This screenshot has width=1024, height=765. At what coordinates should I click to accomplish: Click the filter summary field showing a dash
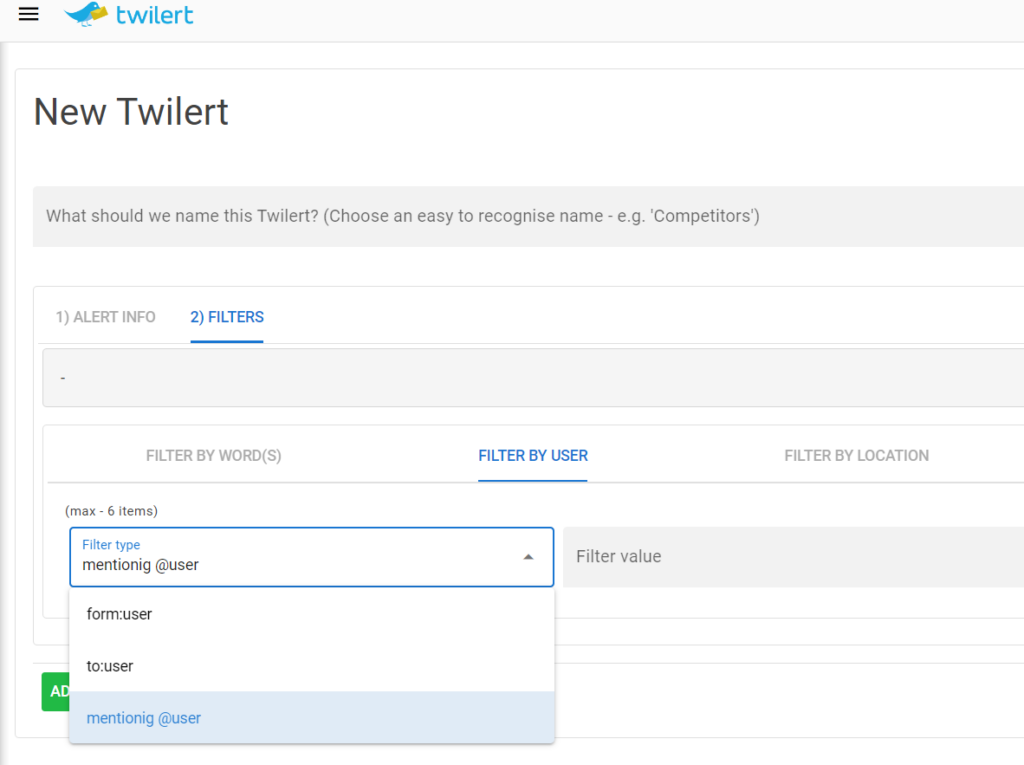[x=530, y=378]
